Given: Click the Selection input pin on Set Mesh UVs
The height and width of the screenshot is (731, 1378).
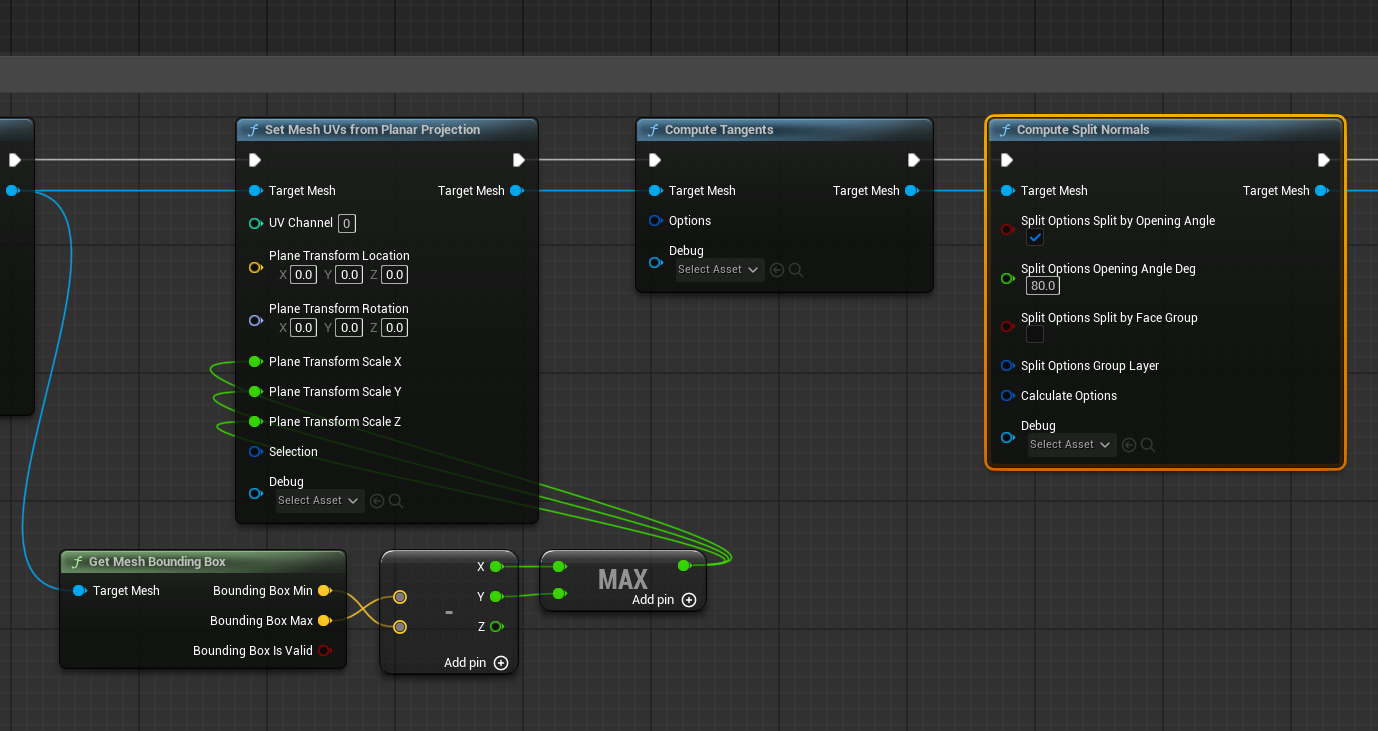Looking at the screenshot, I should [x=255, y=452].
